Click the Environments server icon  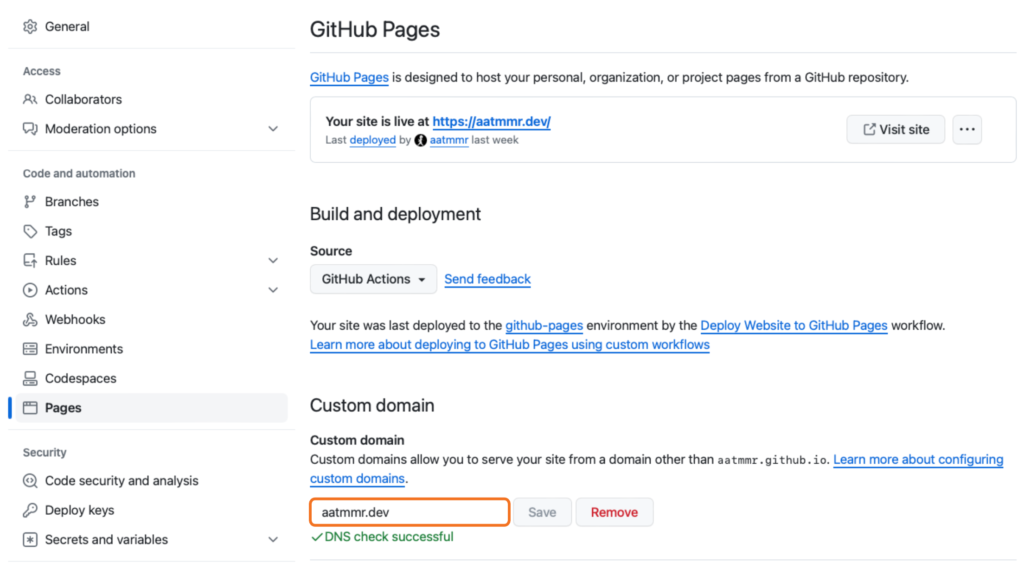pyautogui.click(x=30, y=349)
